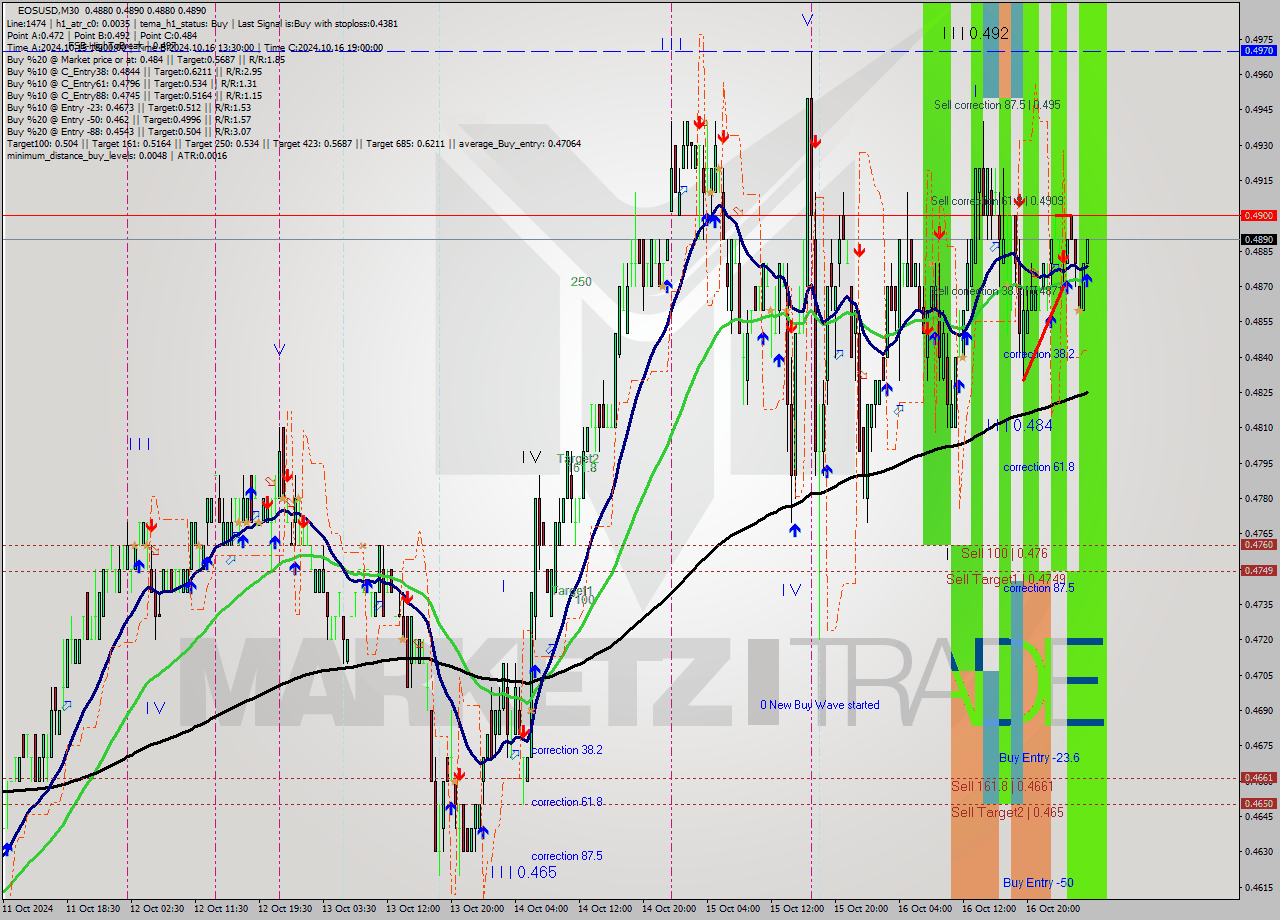This screenshot has width=1280, height=920.
Task: Click '0 New Buy Wave started' text
Action: pyautogui.click(x=820, y=705)
